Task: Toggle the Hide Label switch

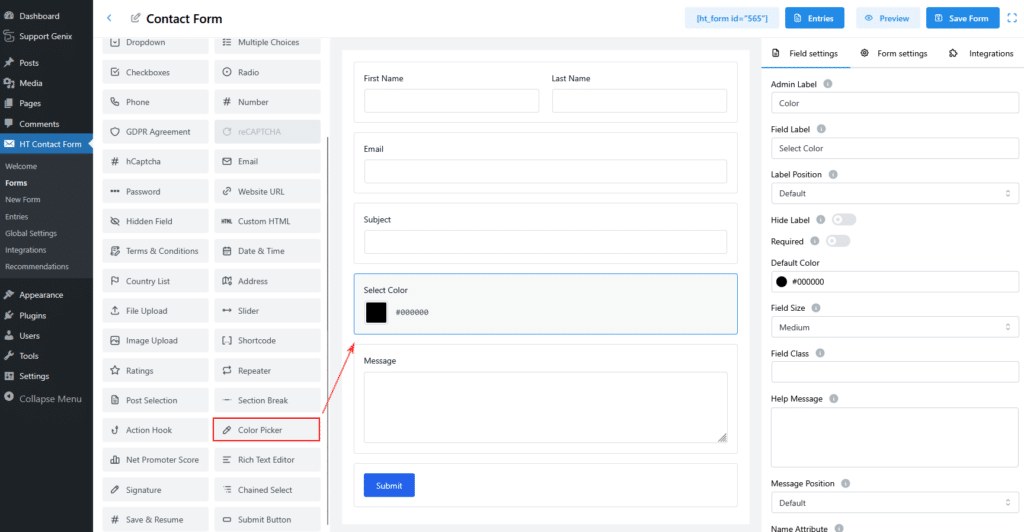Action: coord(843,219)
